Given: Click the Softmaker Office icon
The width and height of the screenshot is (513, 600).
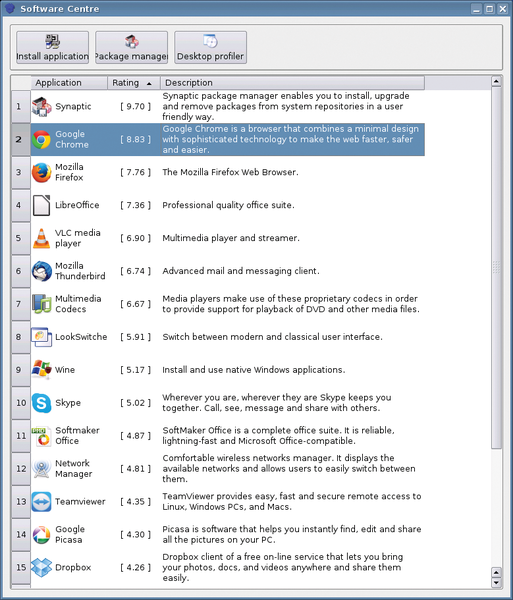Looking at the screenshot, I should tap(41, 436).
